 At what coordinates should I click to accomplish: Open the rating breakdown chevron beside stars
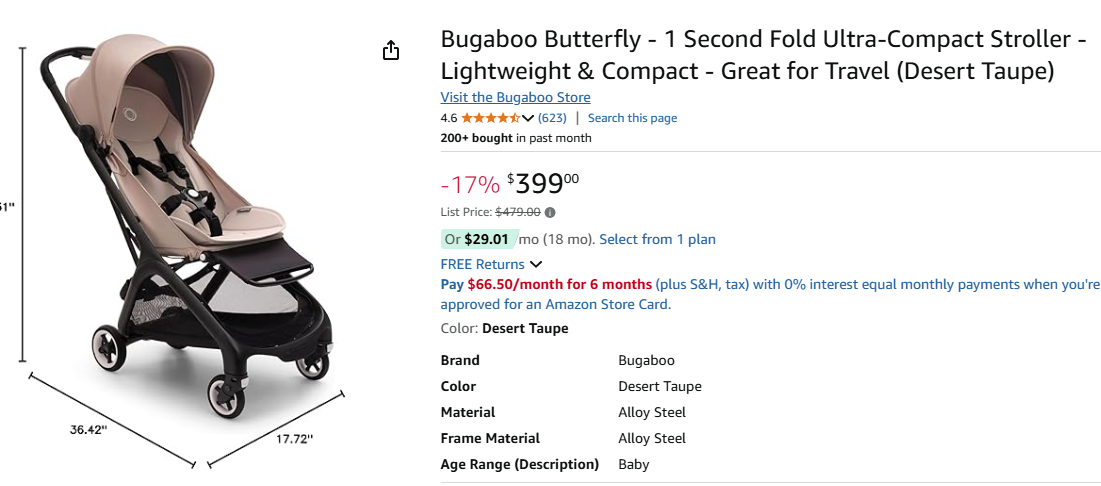528,118
